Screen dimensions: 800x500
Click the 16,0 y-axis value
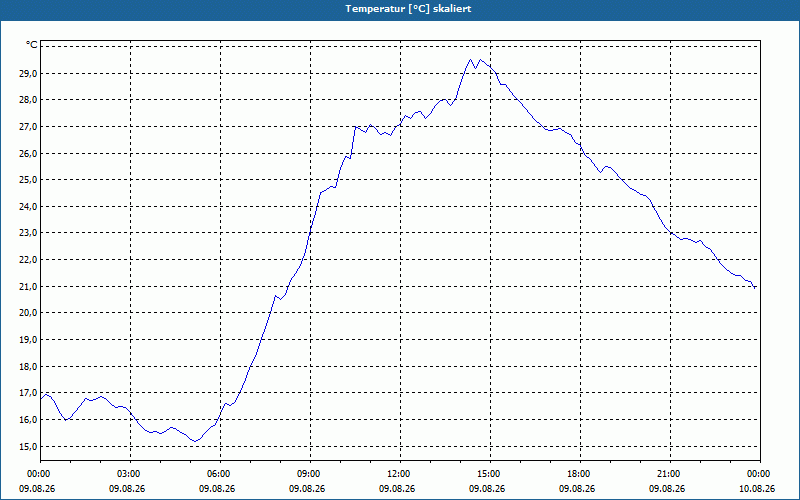[29, 420]
